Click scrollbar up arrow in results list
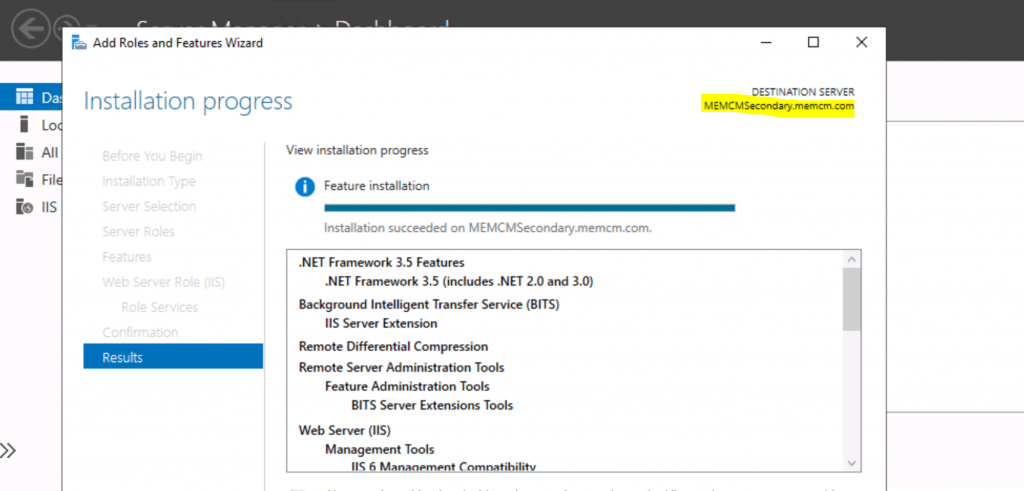 (x=852, y=259)
